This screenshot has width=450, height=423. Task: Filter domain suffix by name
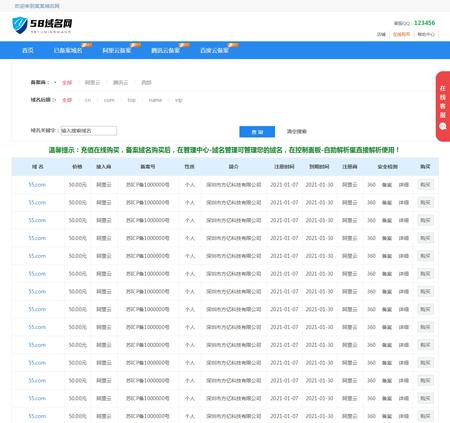(155, 100)
